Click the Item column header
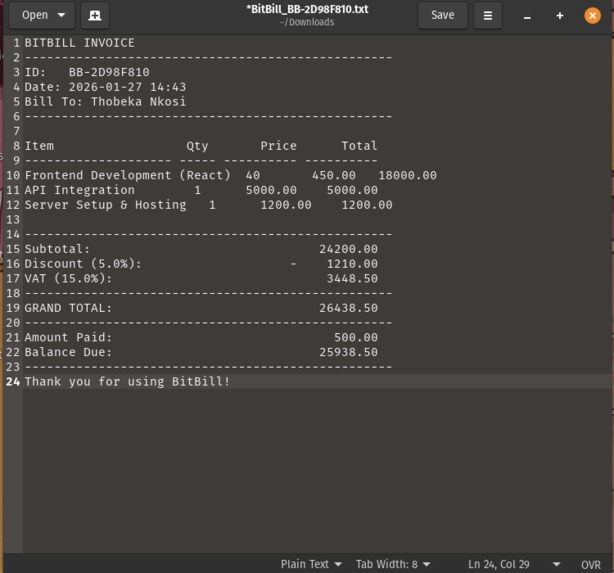This screenshot has width=614, height=573. click(39, 146)
